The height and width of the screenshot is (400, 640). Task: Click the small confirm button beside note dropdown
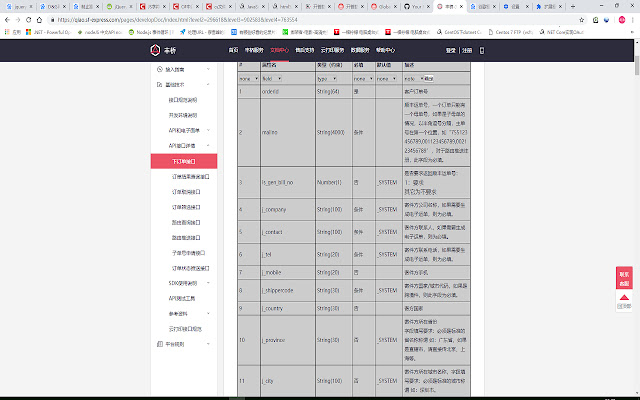[429, 78]
